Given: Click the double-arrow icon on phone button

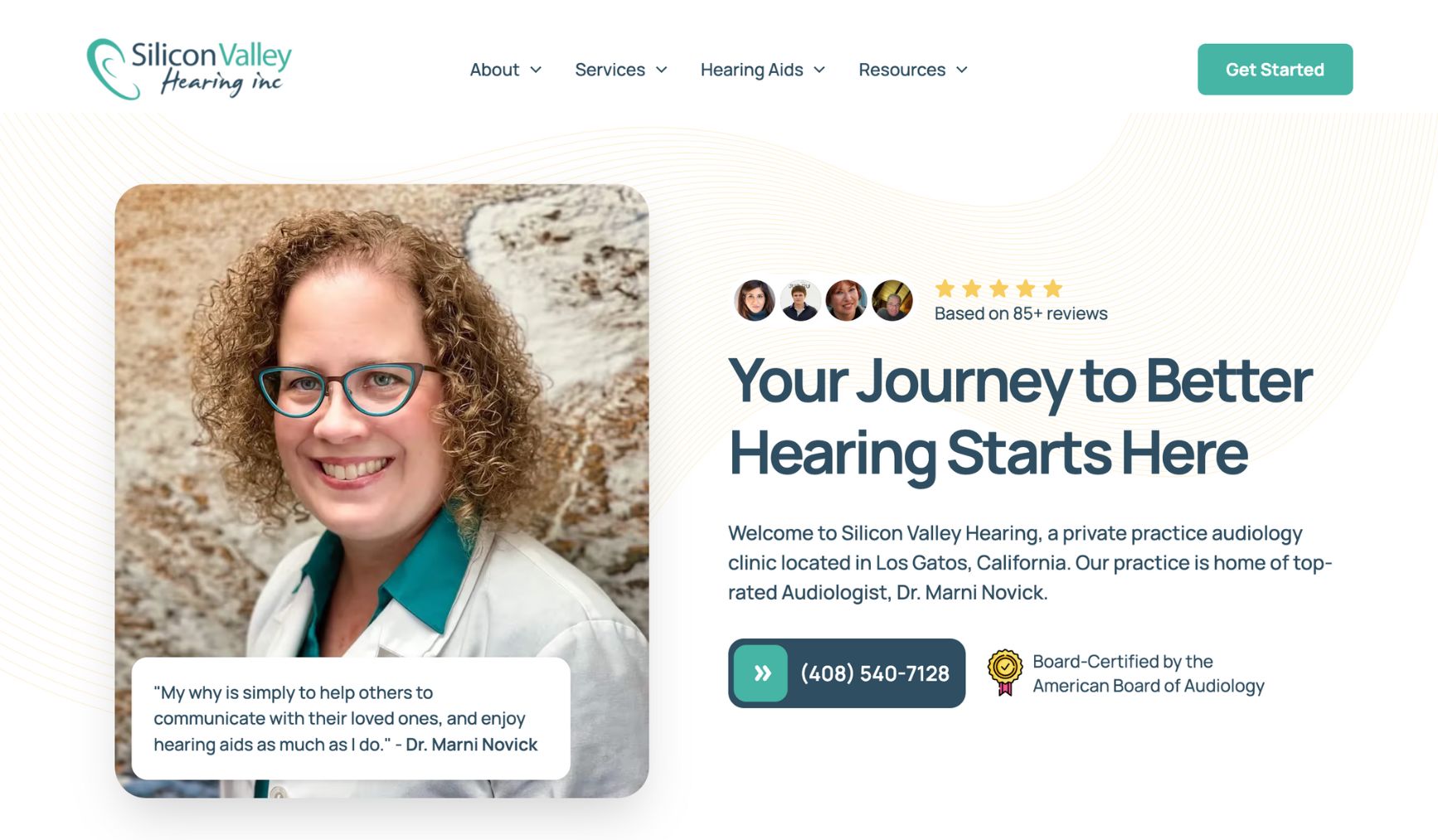Looking at the screenshot, I should pyautogui.click(x=761, y=673).
